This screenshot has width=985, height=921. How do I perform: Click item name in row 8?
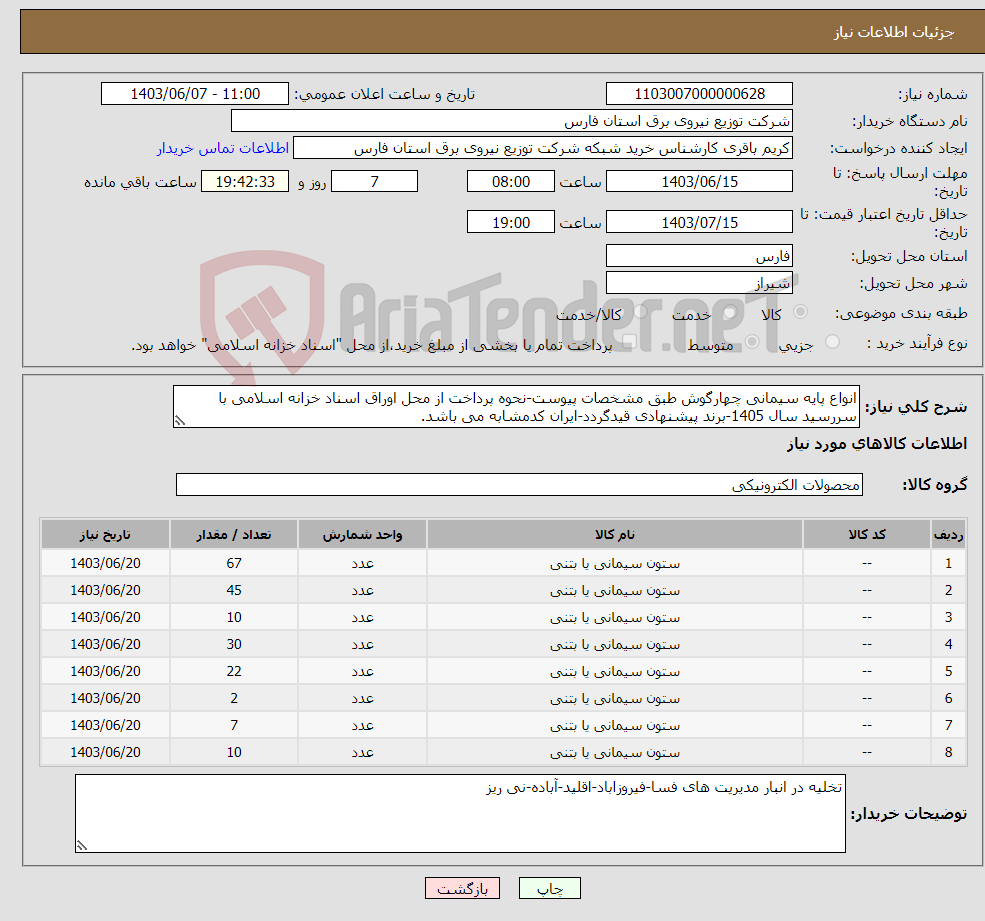[x=614, y=753]
